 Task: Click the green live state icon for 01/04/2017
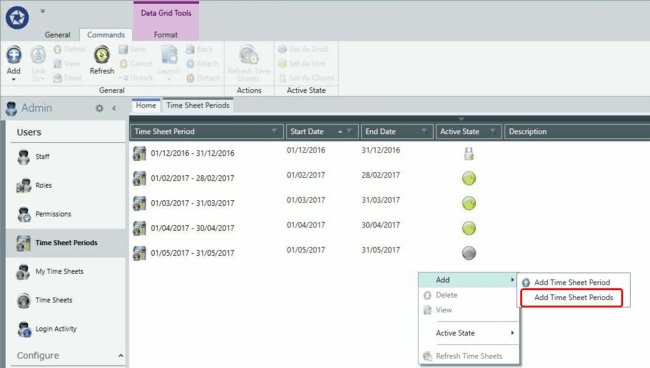[469, 228]
